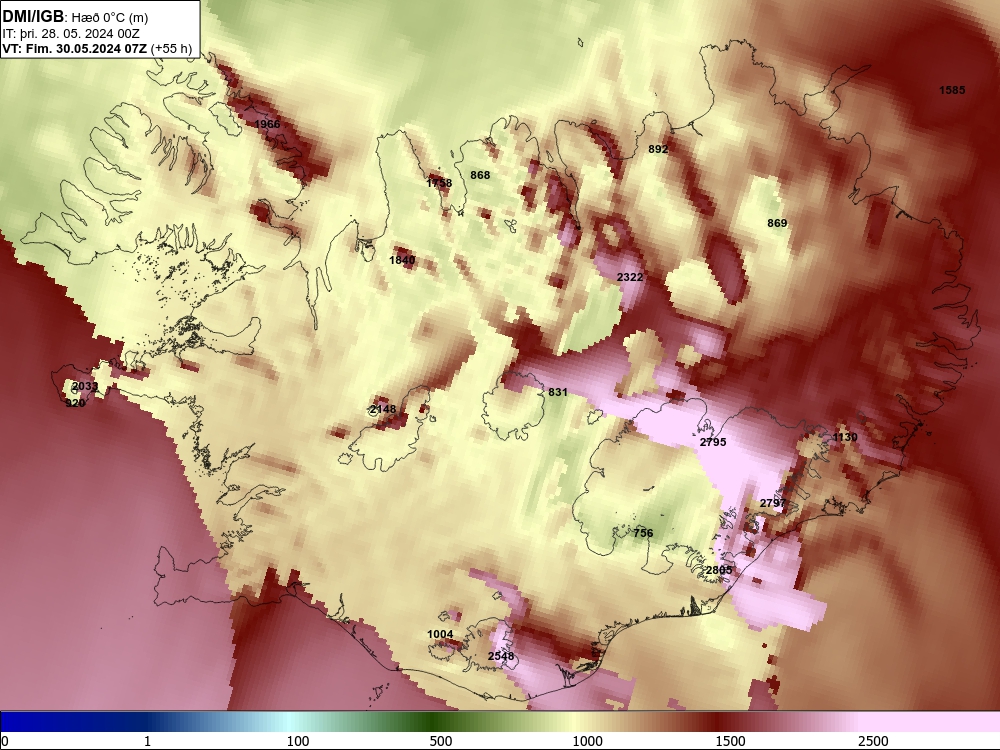This screenshot has width=1000, height=750.
Task: Click the 500 label on the color scale
Action: [441, 741]
